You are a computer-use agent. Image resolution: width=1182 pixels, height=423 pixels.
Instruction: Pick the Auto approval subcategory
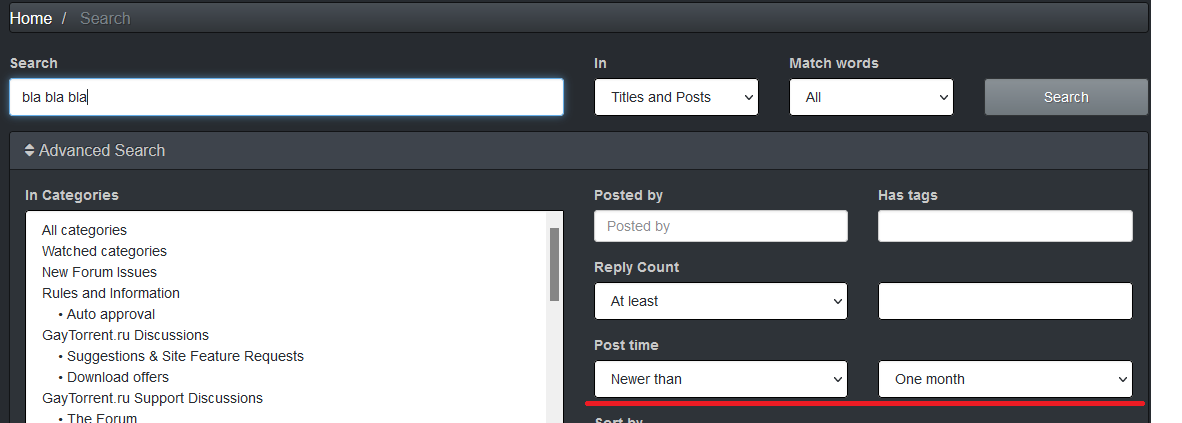pos(111,314)
